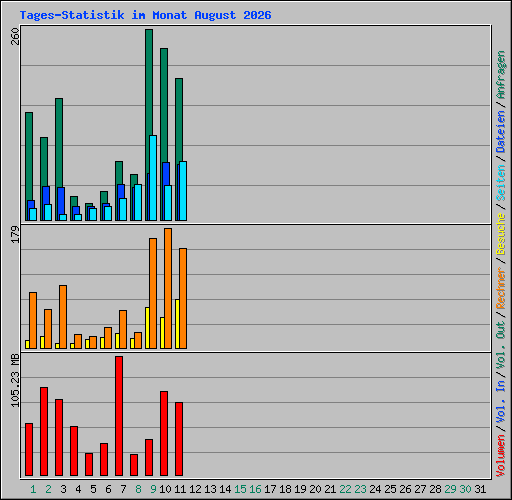
Task: Click day 6 on the x-axis
Action: (x=108, y=489)
